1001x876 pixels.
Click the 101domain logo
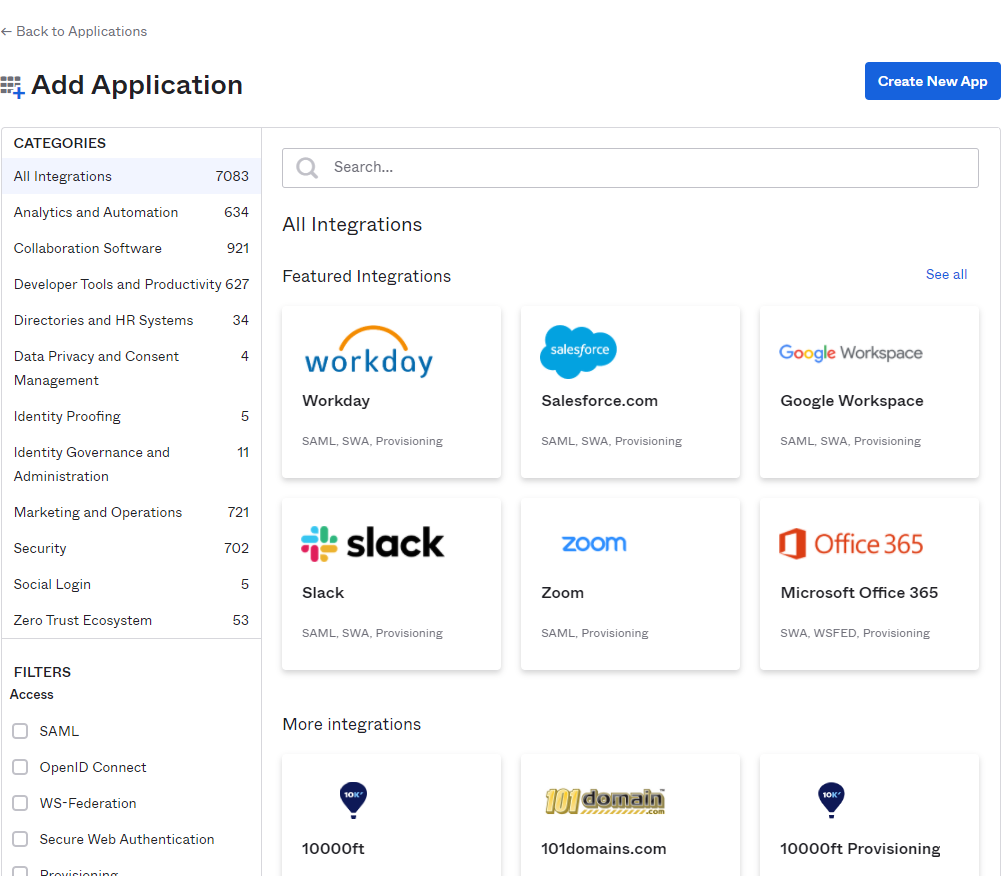point(605,801)
